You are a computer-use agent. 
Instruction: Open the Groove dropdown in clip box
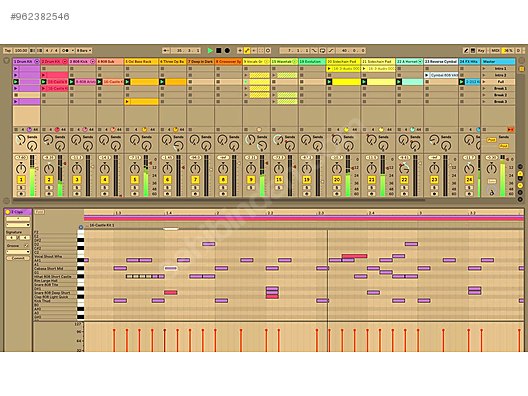point(18,252)
